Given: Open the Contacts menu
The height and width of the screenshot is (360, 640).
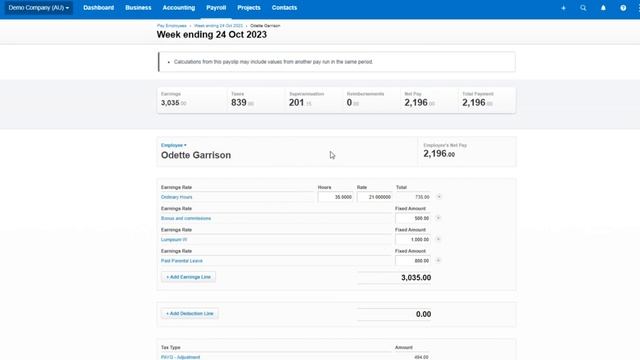Looking at the screenshot, I should coord(284,8).
